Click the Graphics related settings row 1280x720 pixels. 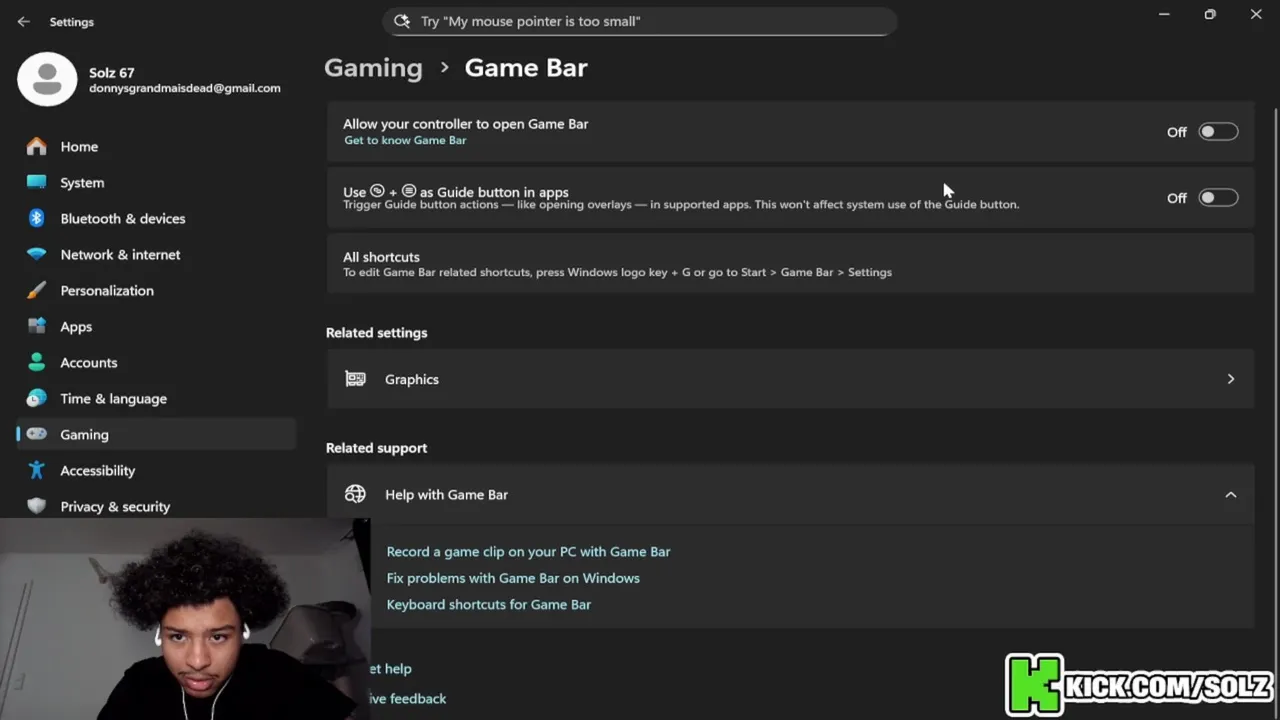pyautogui.click(x=790, y=379)
